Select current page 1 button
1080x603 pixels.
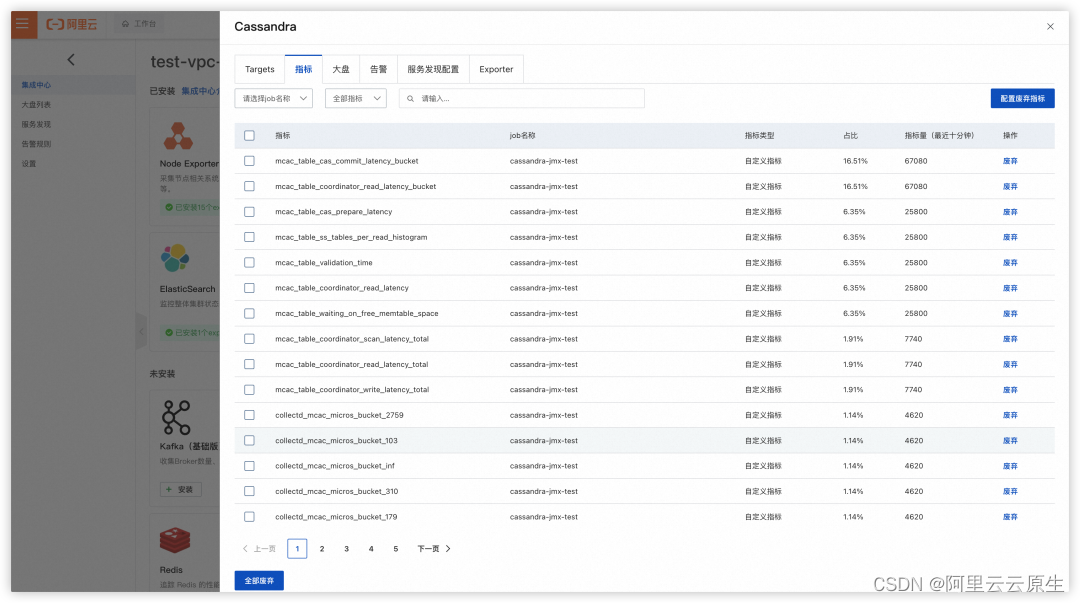pyautogui.click(x=297, y=549)
